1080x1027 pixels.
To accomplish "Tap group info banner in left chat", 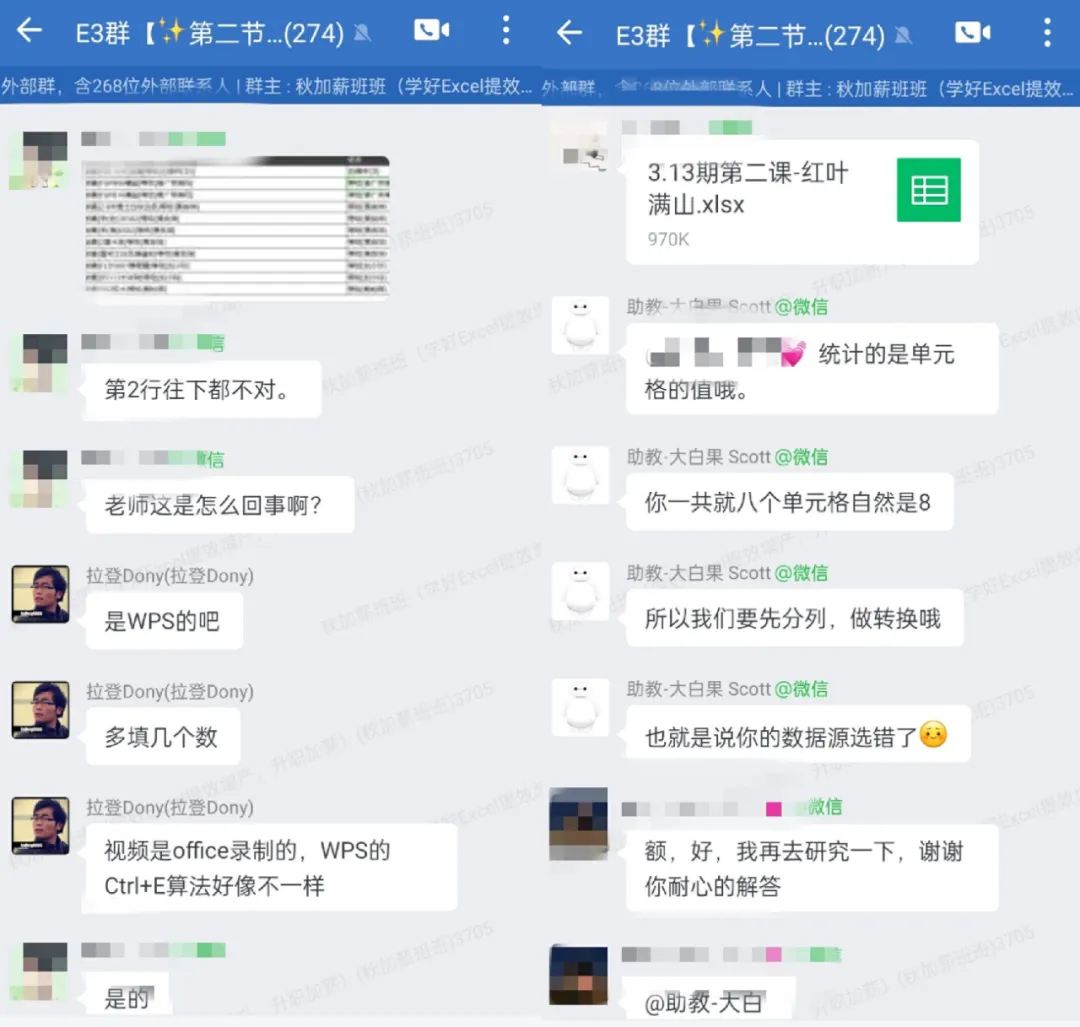I will (x=269, y=86).
